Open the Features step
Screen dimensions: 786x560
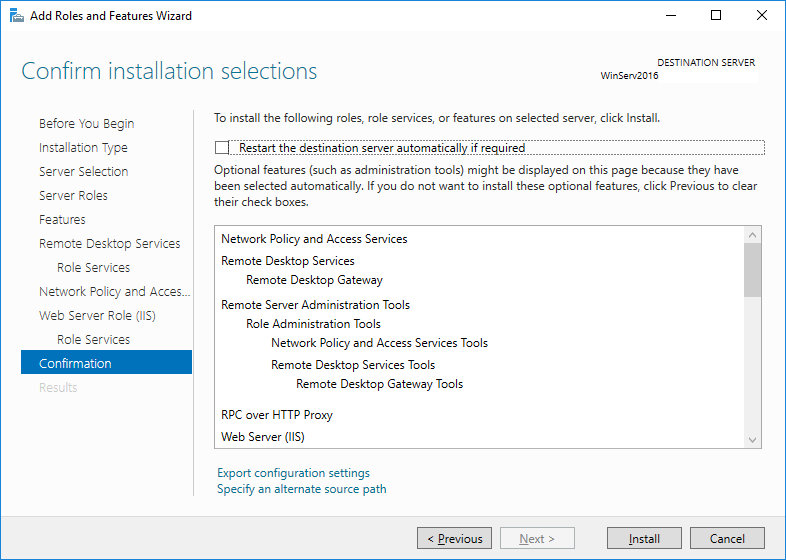click(62, 220)
